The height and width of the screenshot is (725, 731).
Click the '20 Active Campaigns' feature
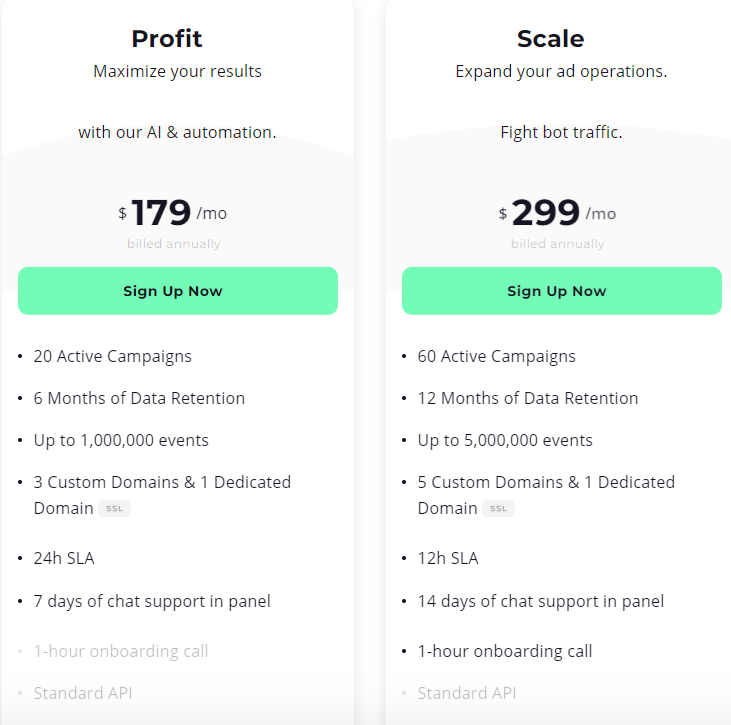[113, 356]
